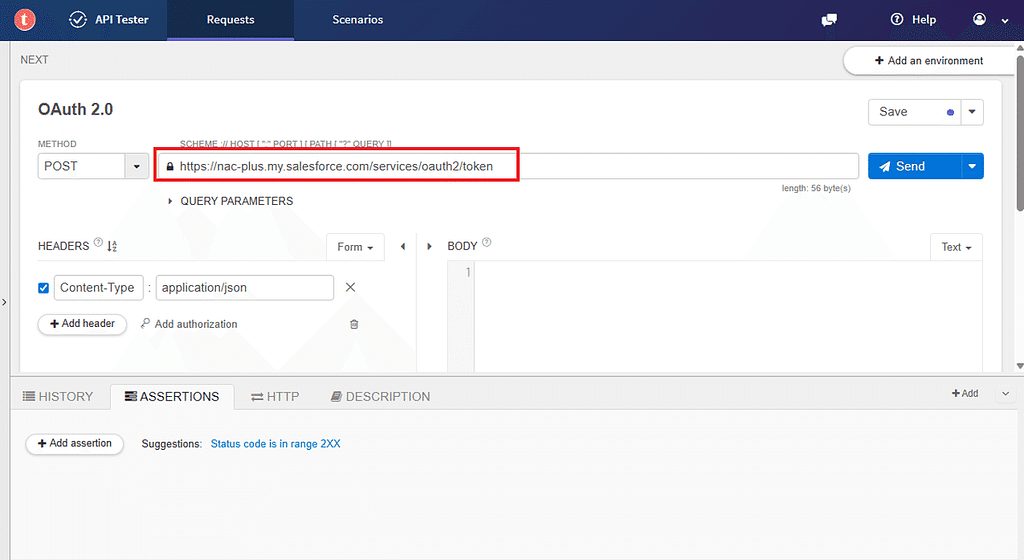Delete all headers trash icon
Screen dimensions: 1024x560
pos(354,324)
